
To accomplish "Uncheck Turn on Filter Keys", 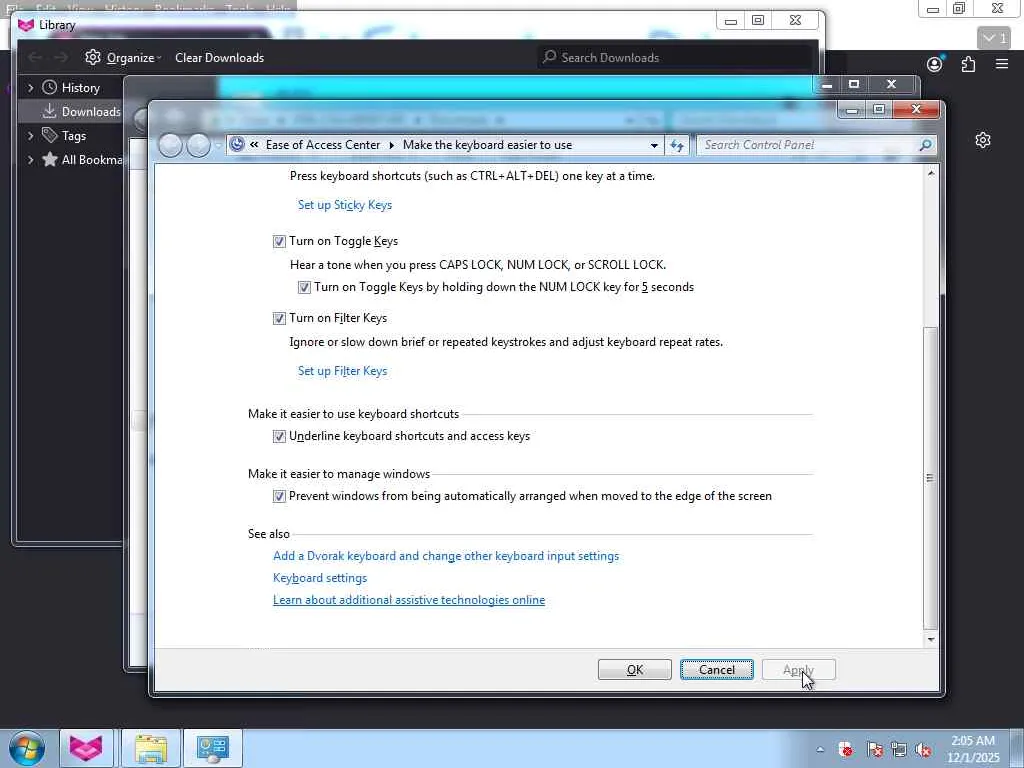I will pos(279,319).
